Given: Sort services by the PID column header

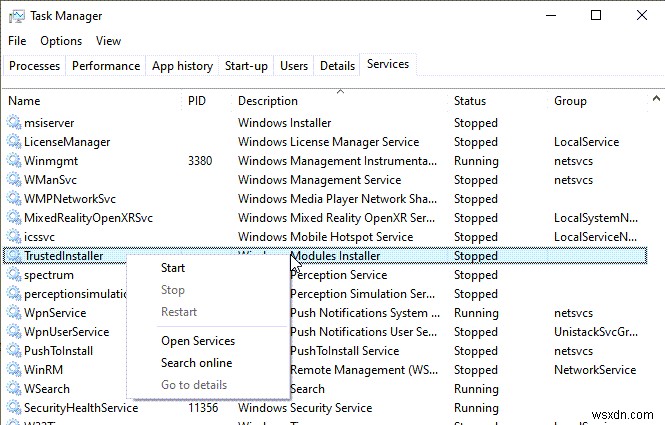Looking at the screenshot, I should (x=197, y=101).
